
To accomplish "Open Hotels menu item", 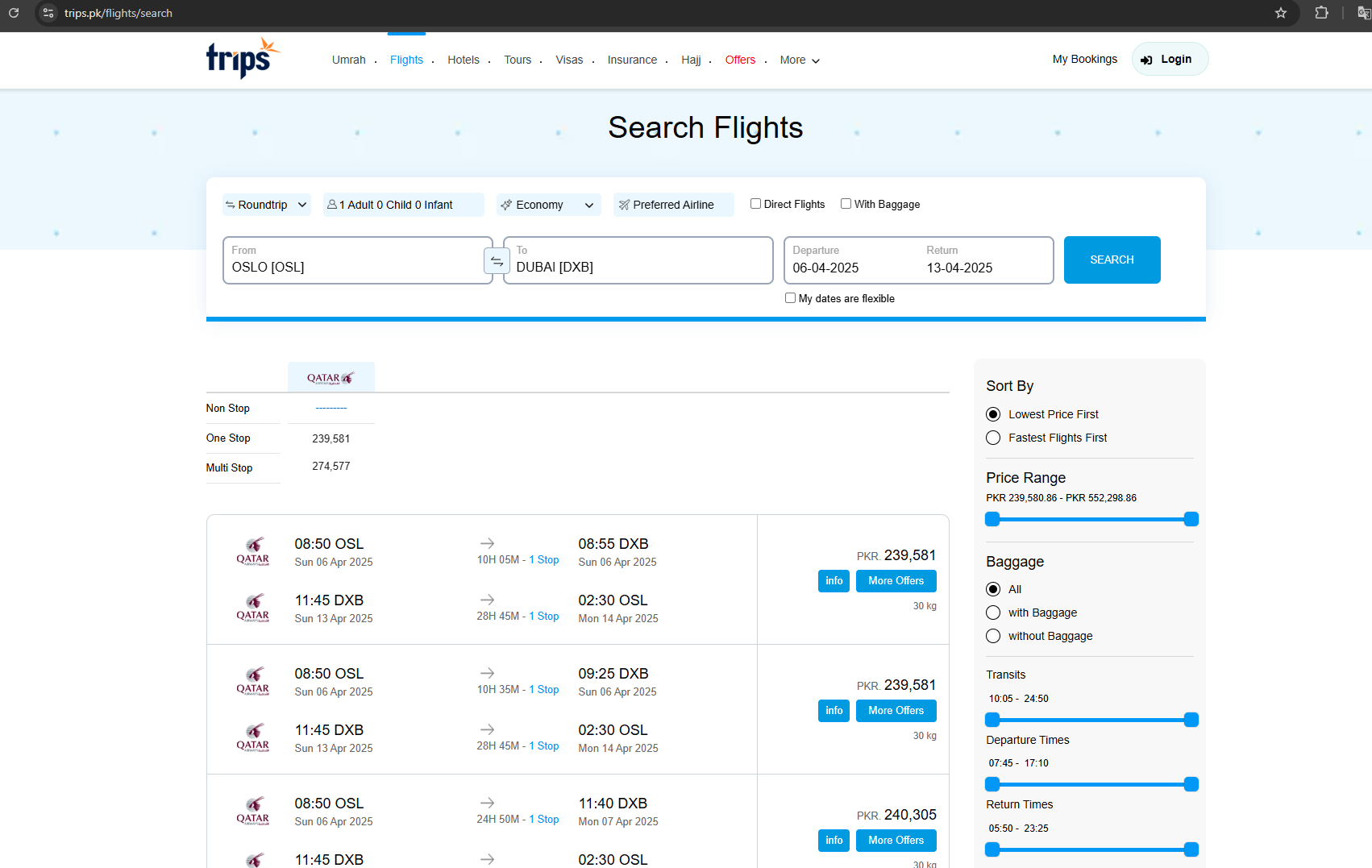I will (x=464, y=60).
